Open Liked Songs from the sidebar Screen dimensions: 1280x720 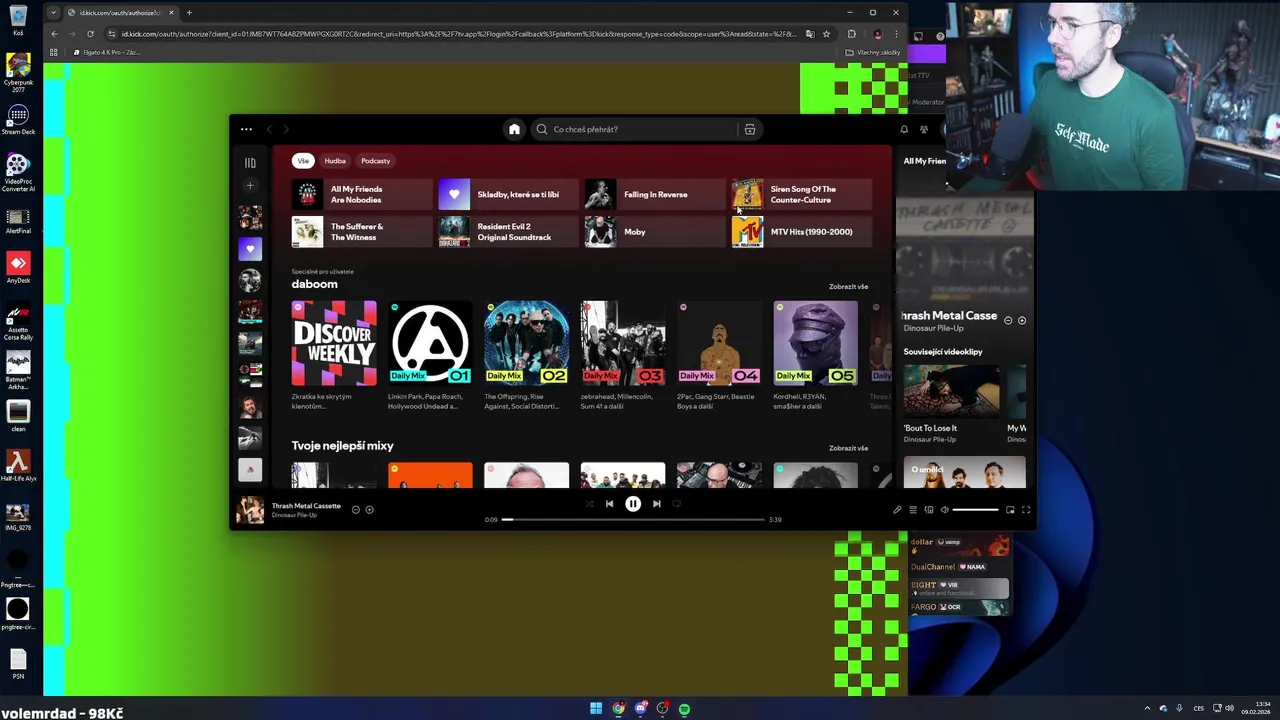tap(250, 248)
